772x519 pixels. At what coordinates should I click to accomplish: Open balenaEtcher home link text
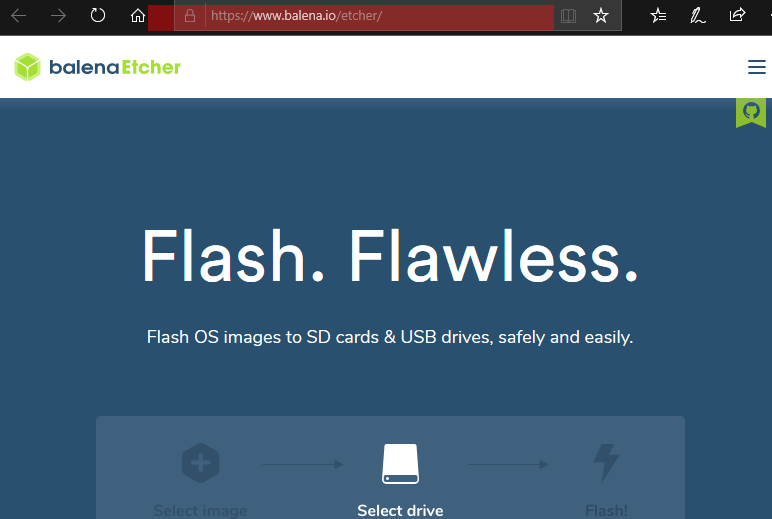[115, 67]
